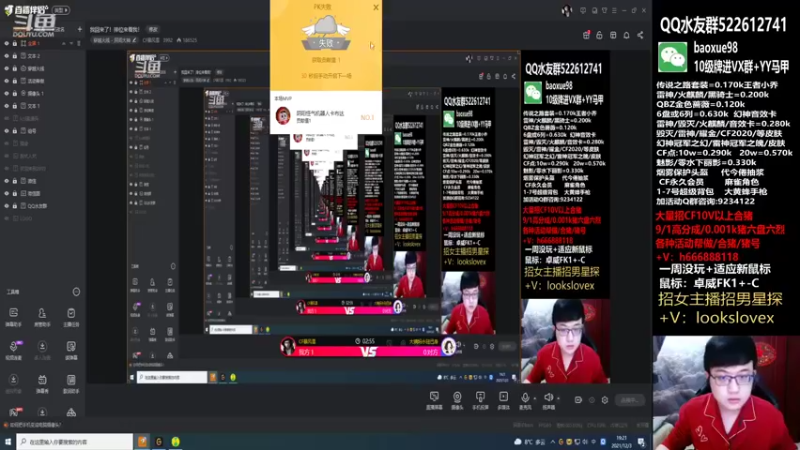Unlock the 文本 2 source lock icon

pyautogui.click(x=15, y=56)
